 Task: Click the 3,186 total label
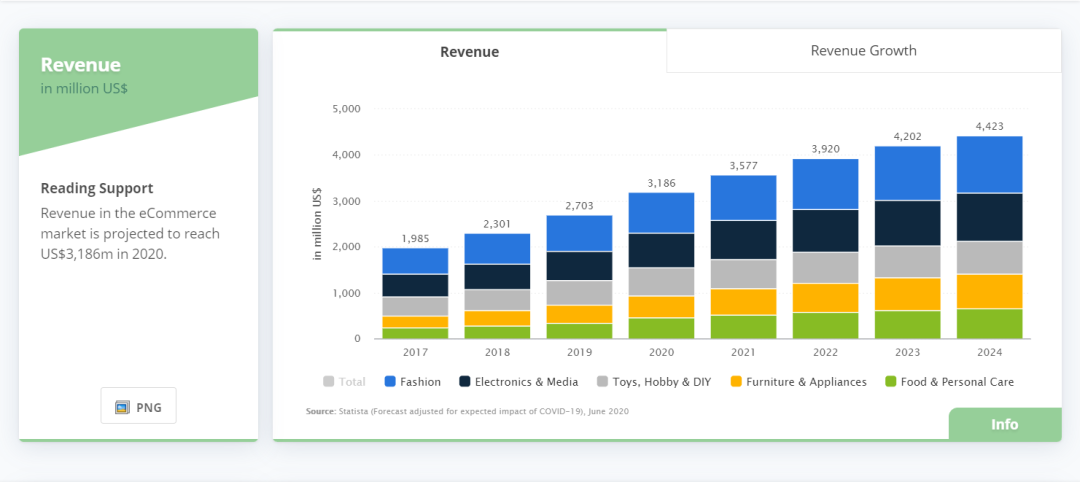(x=661, y=182)
